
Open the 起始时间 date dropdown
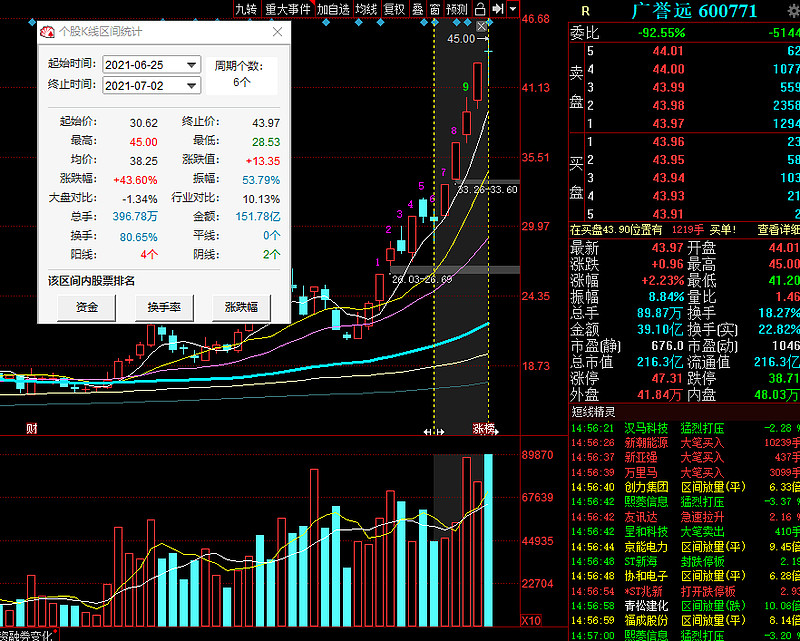pos(192,65)
